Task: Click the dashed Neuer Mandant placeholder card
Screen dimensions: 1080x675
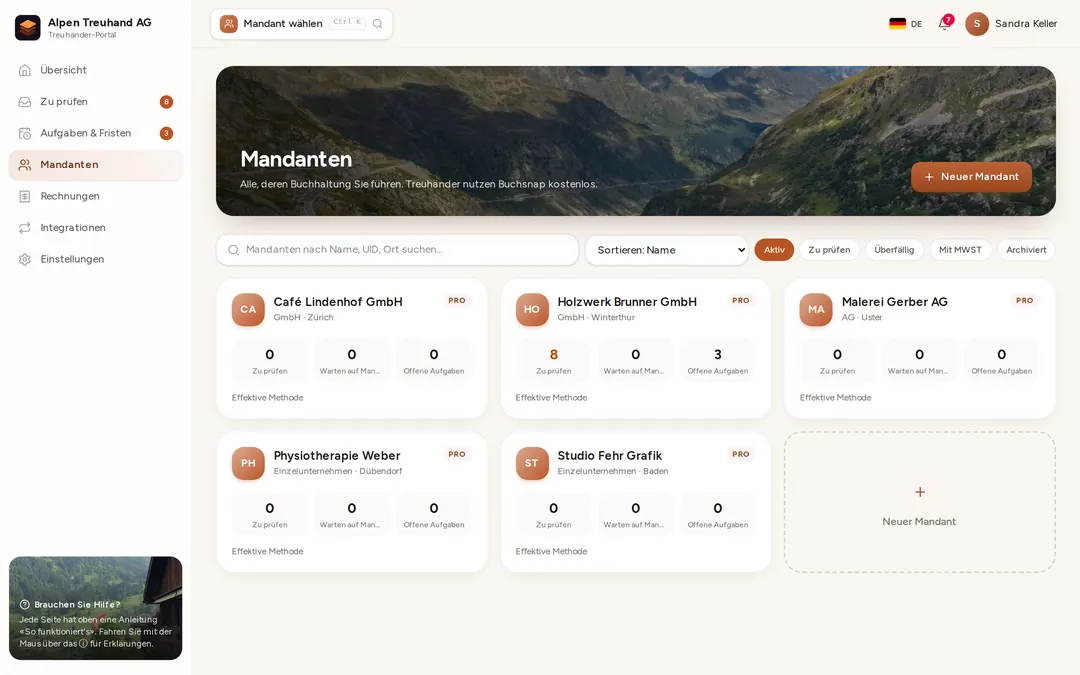Action: 920,502
